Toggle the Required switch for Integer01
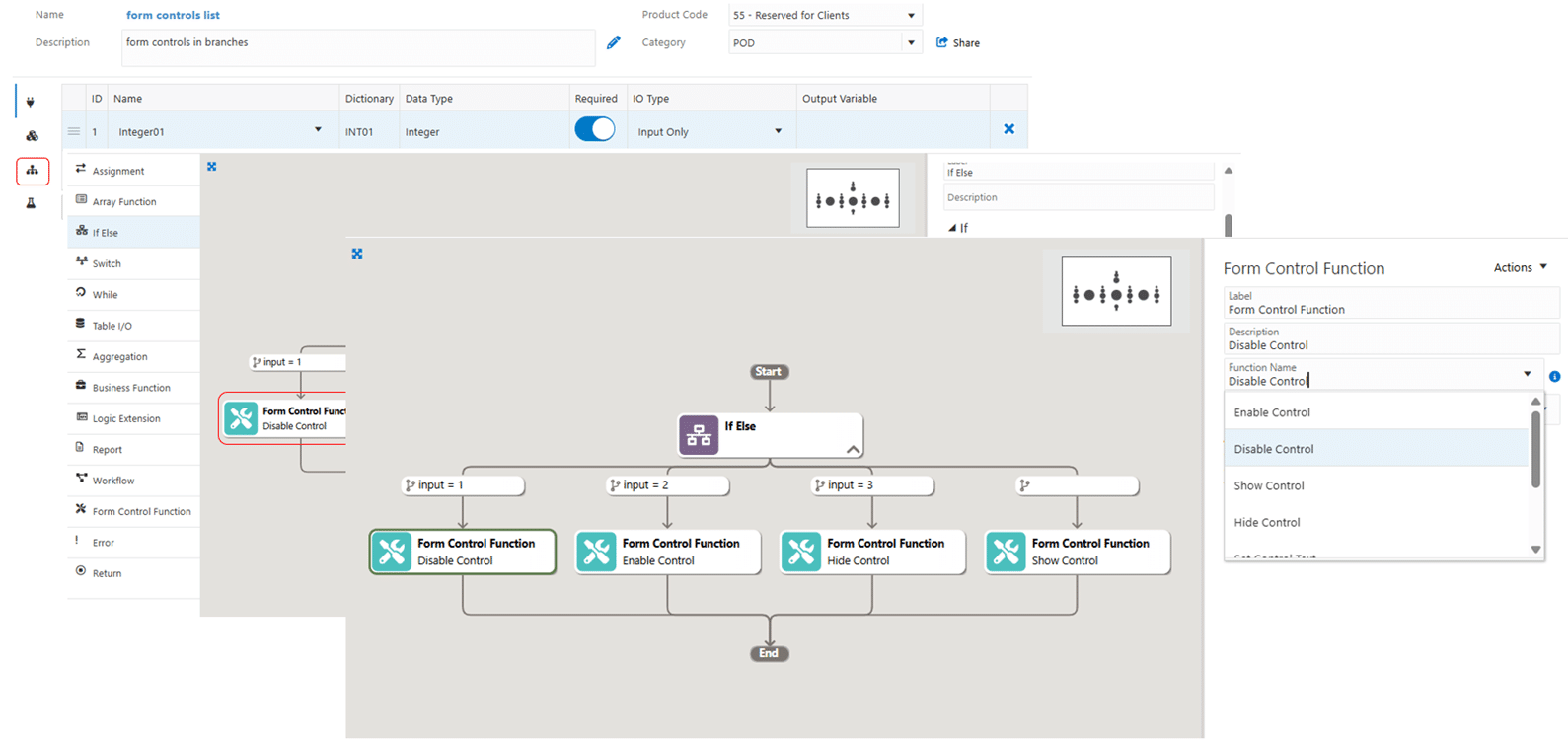The width and height of the screenshot is (1568, 741). tap(595, 129)
